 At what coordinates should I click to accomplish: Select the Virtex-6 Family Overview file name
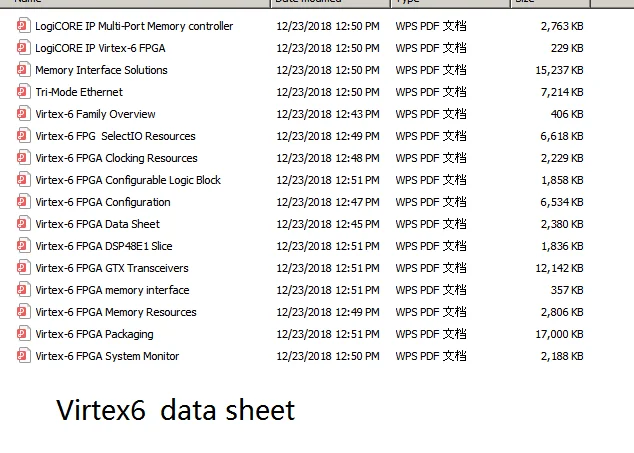point(95,114)
